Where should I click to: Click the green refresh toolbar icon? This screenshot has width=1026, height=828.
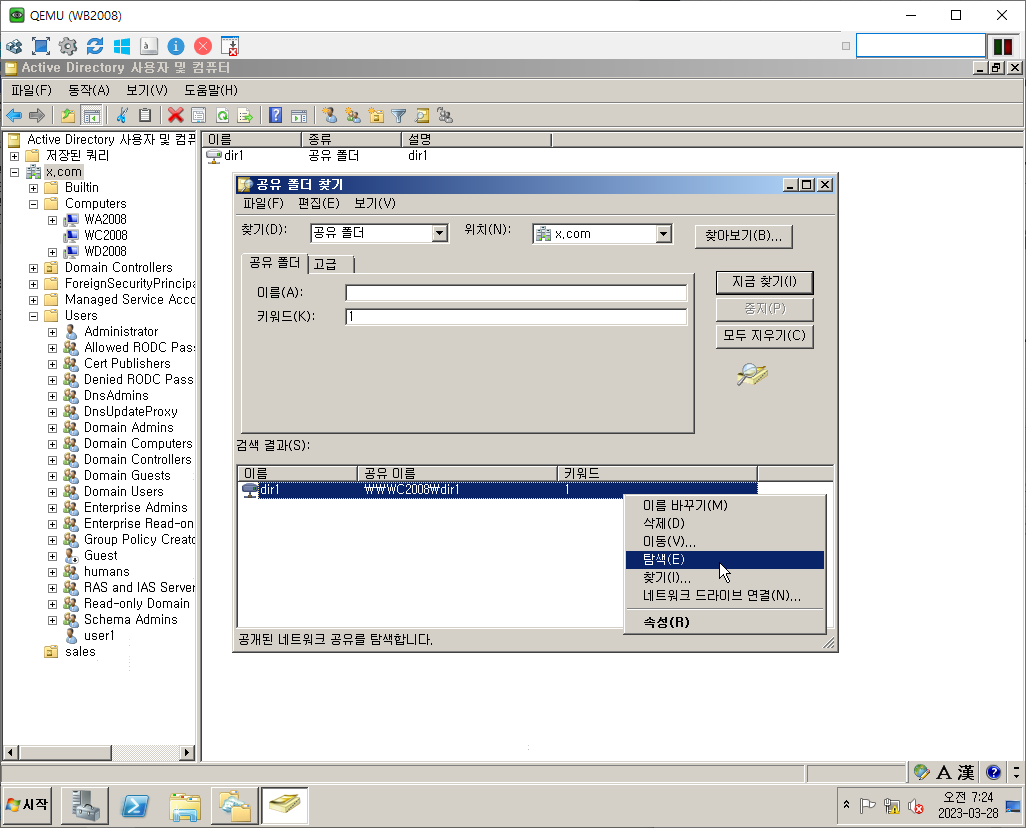(x=222, y=116)
